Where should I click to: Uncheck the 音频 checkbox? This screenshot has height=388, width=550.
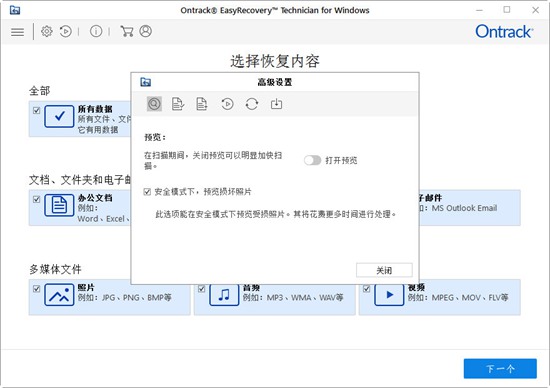pyautogui.click(x=201, y=289)
